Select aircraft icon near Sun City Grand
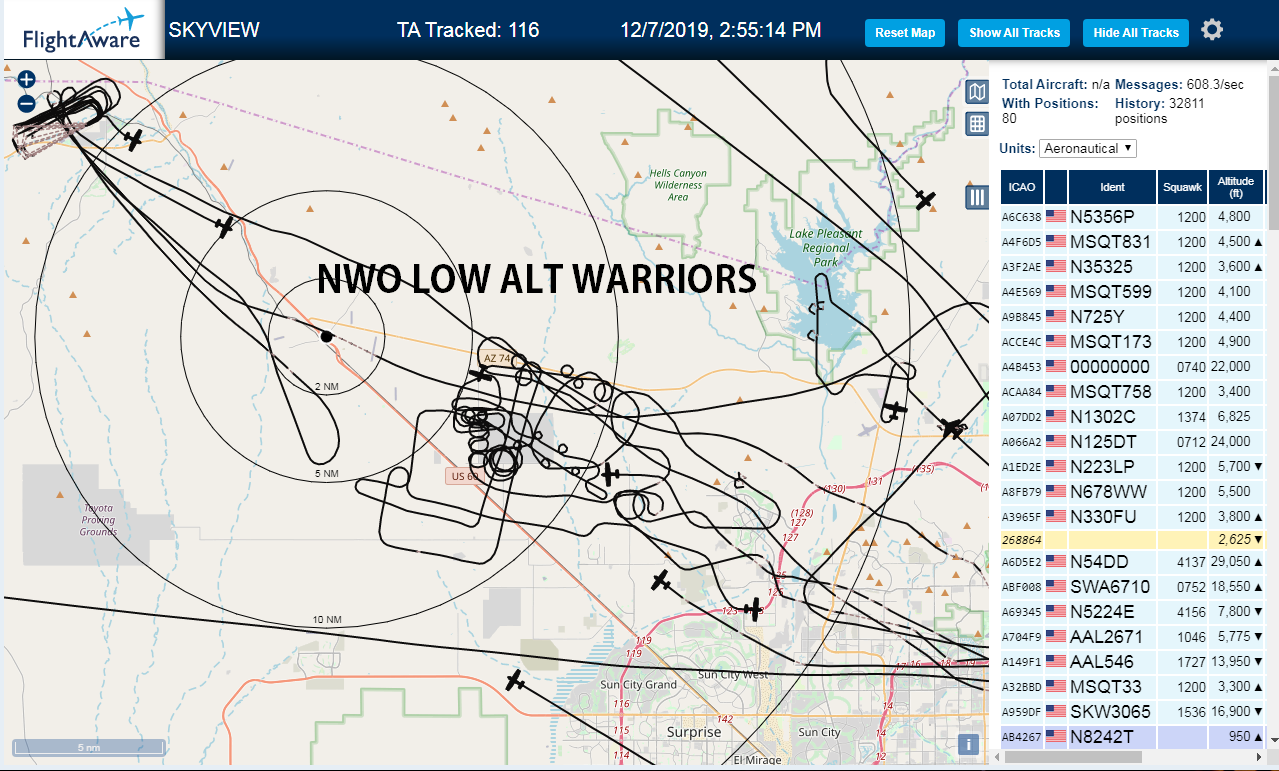Screen dimensions: 1279x771 point(515,681)
